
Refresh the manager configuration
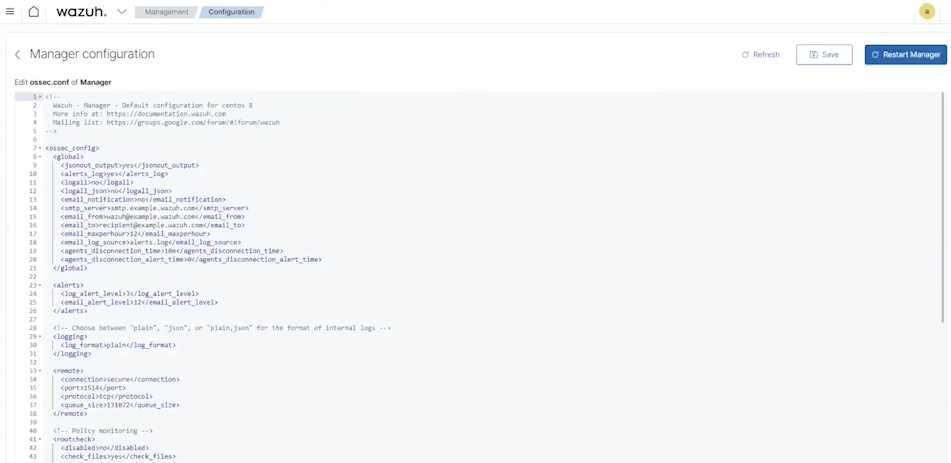coord(761,55)
